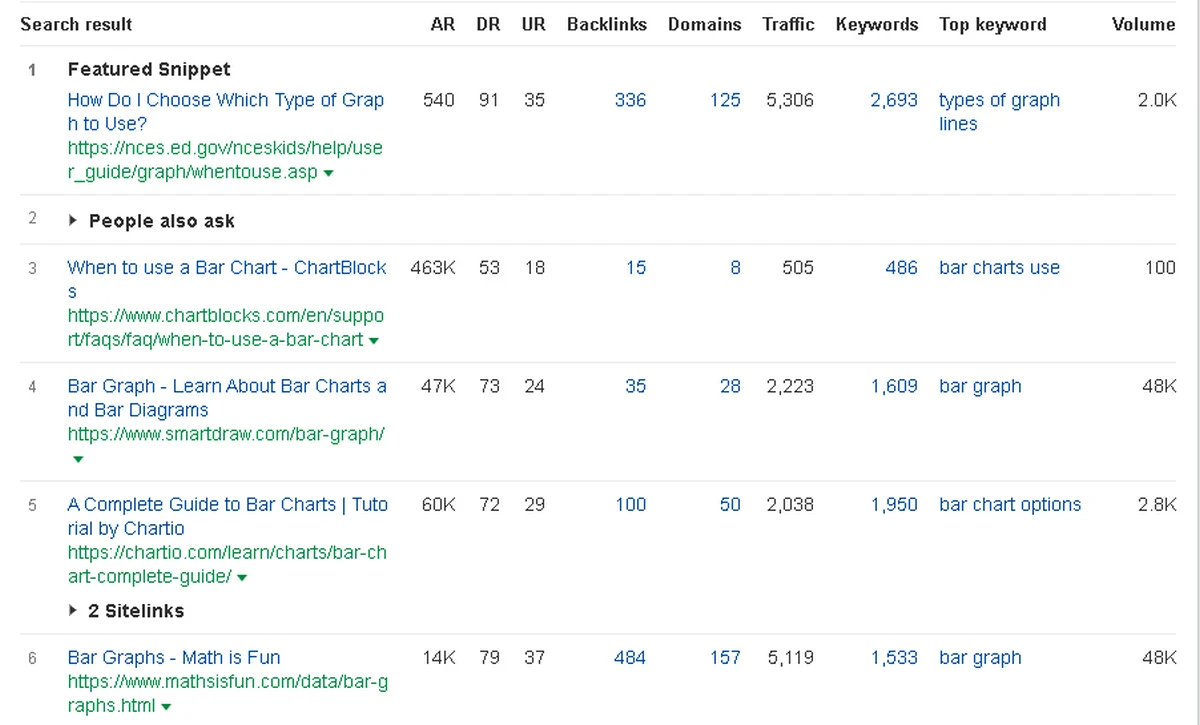Expand the People also ask row
This screenshot has height=725, width=1200.
coord(151,221)
